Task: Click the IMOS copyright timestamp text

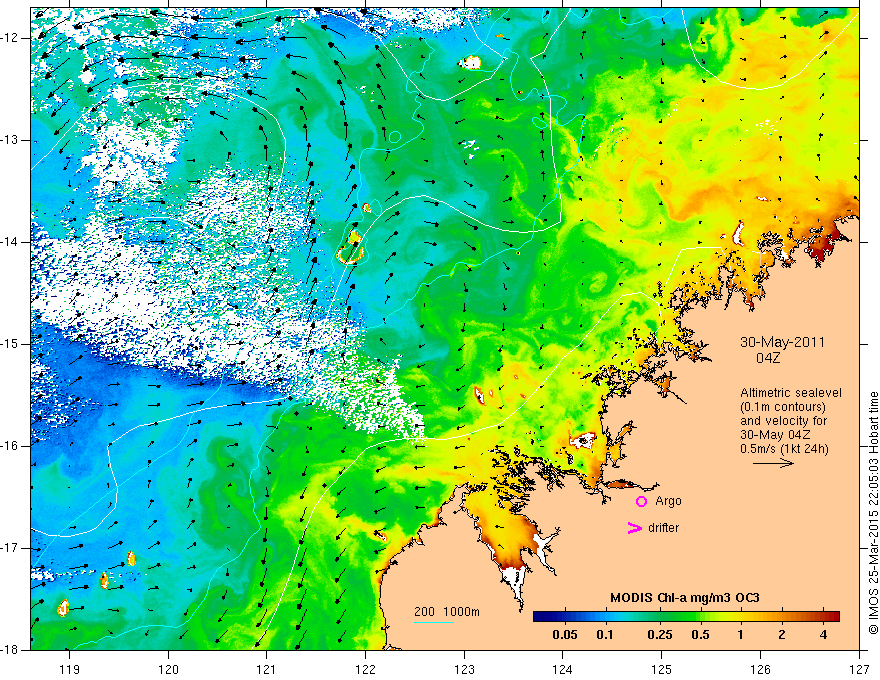Action: click(x=873, y=513)
